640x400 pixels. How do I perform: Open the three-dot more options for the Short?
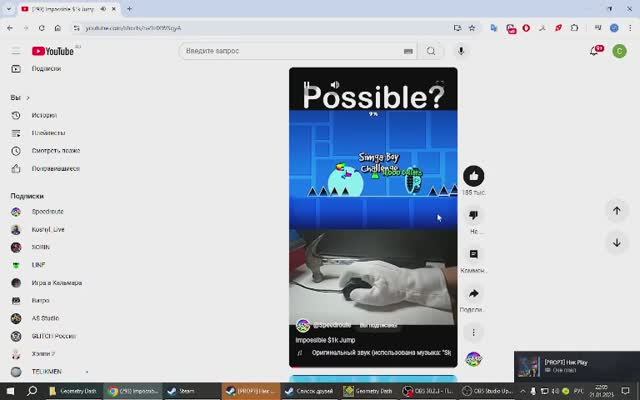click(x=473, y=332)
